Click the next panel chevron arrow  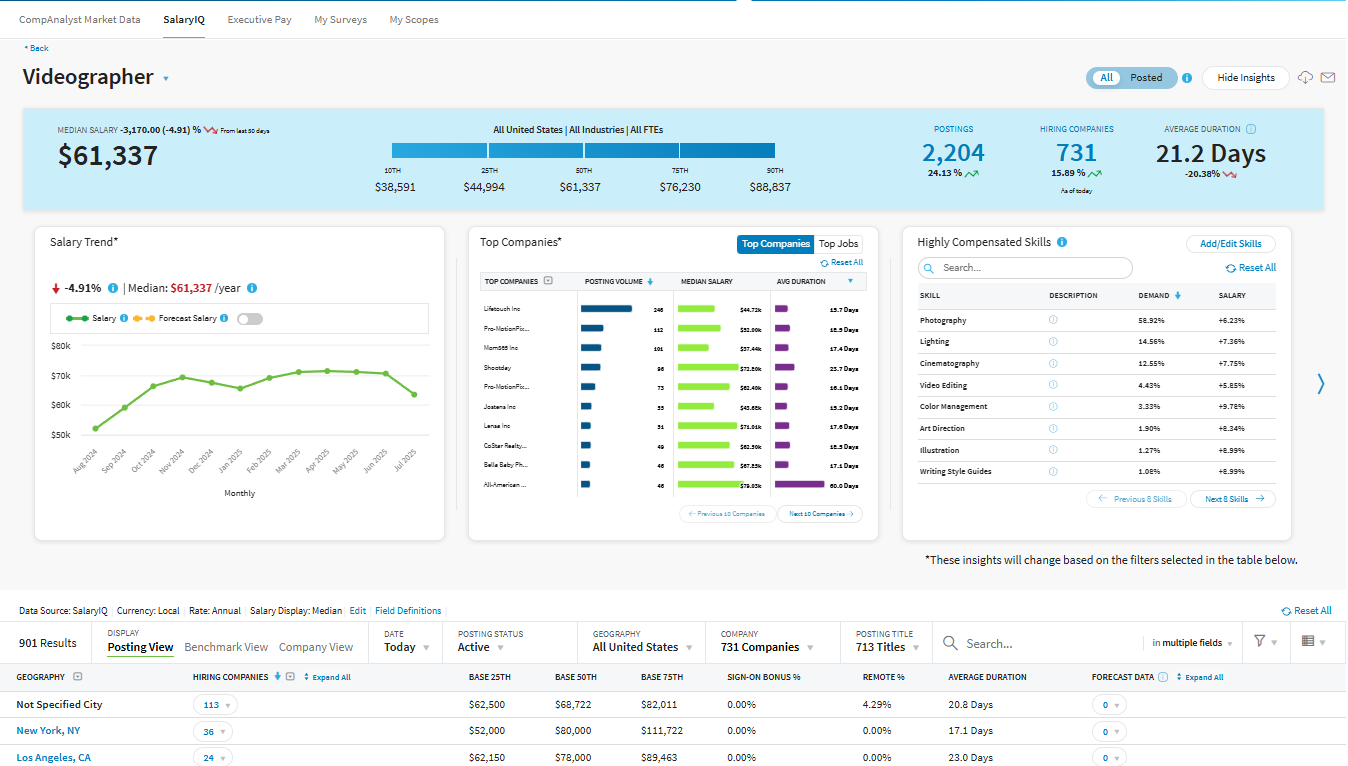[x=1320, y=383]
